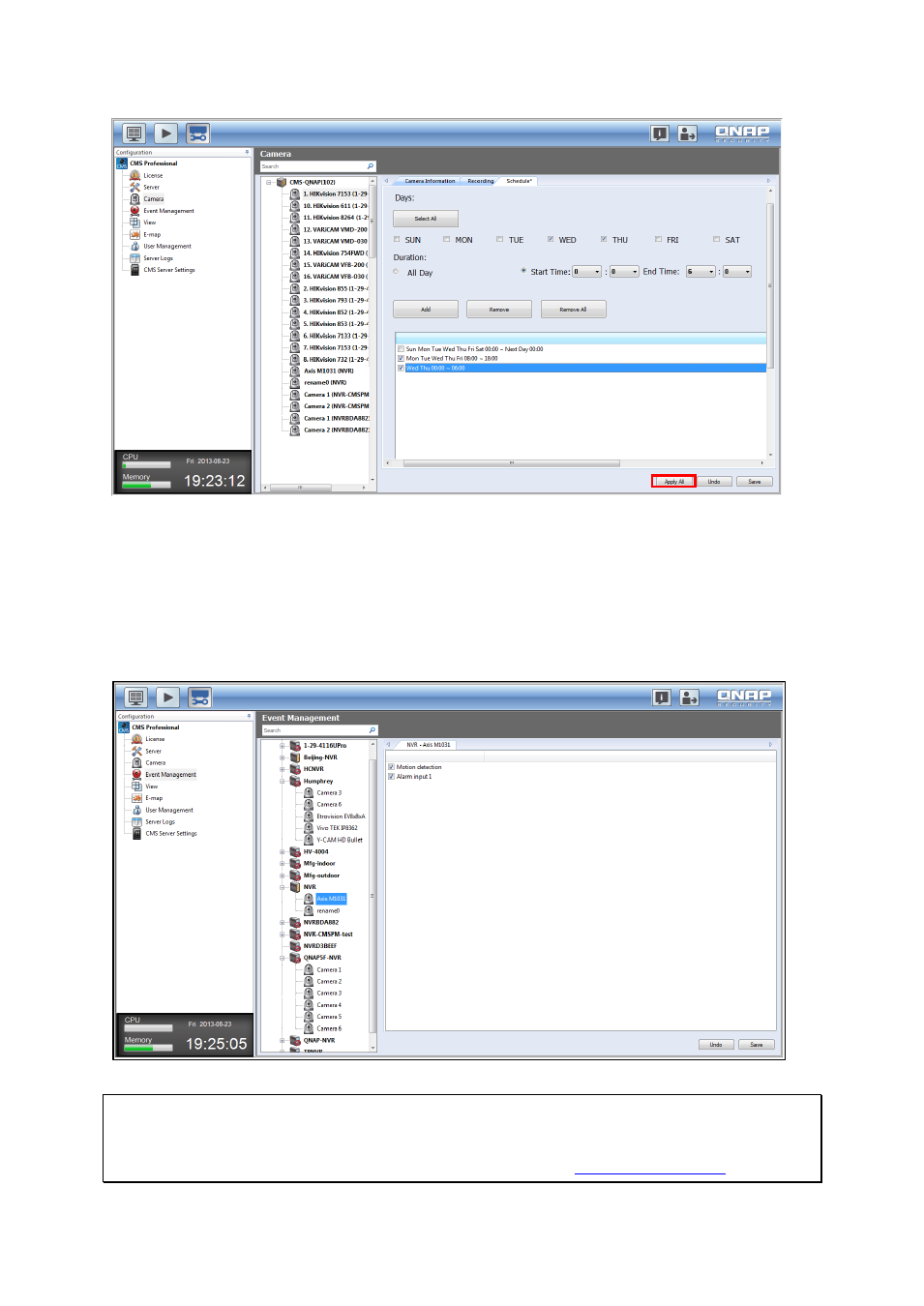Viewport: 924px width, 1306px height.
Task: Open monitor view icon in Camera window toolbar
Action: pyautogui.click(x=134, y=134)
